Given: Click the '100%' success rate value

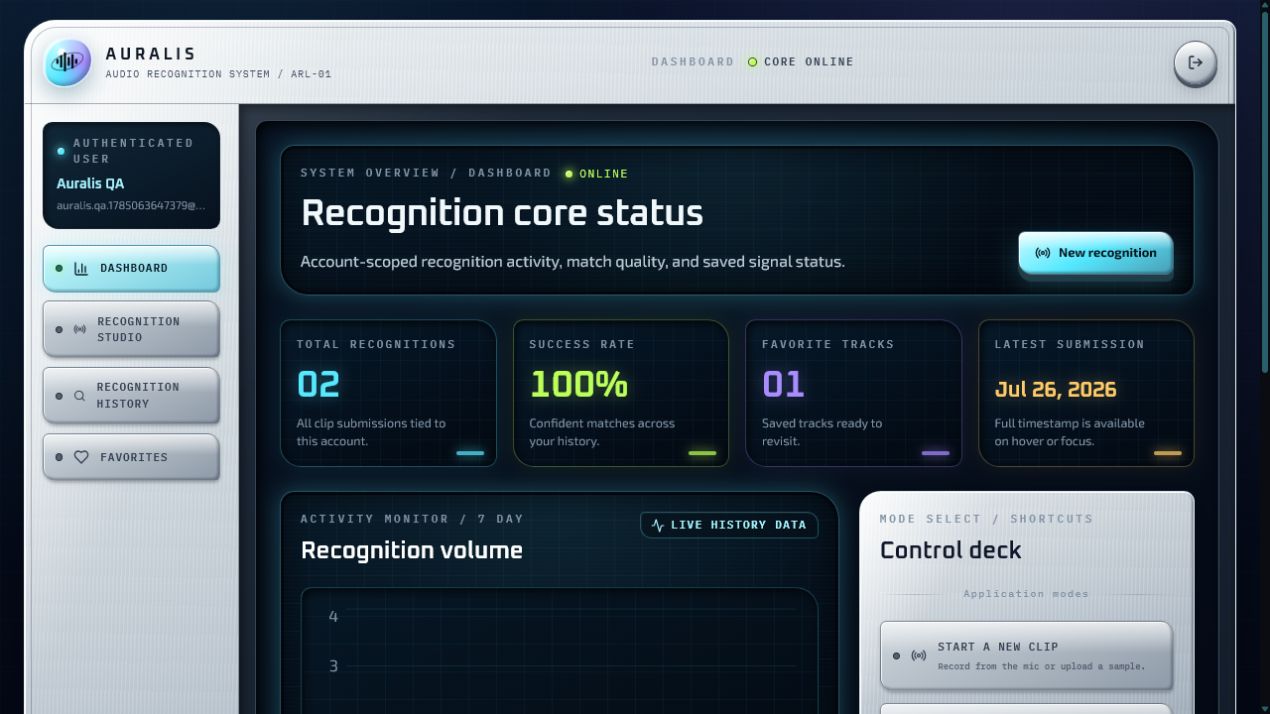Looking at the screenshot, I should (x=579, y=385).
